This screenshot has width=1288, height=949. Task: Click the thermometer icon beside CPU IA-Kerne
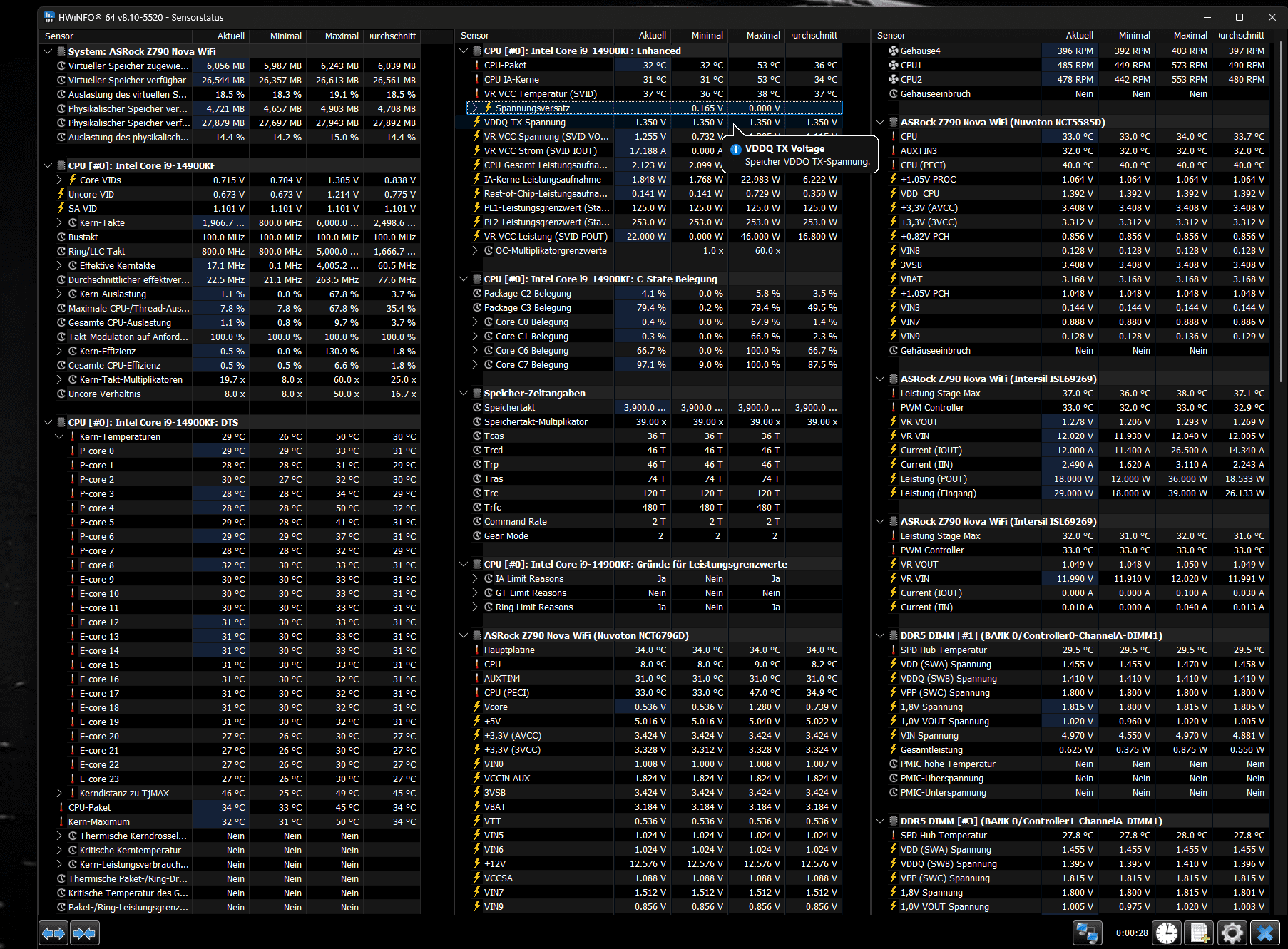coord(477,80)
